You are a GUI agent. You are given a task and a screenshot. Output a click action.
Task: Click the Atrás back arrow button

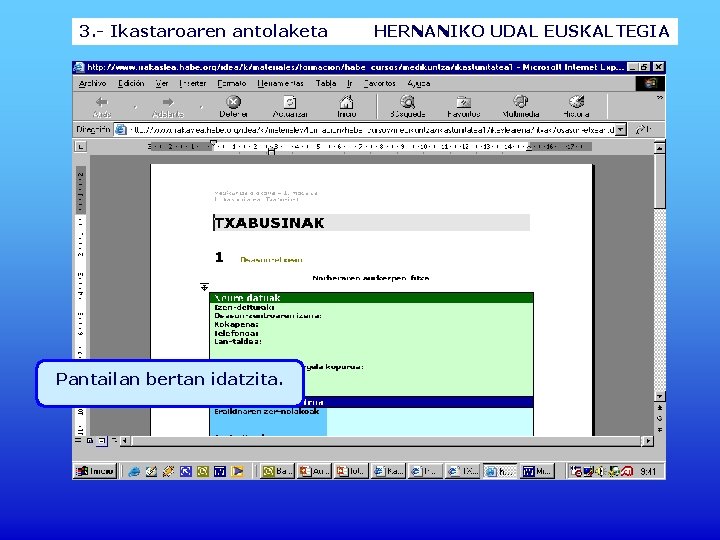tap(101, 107)
